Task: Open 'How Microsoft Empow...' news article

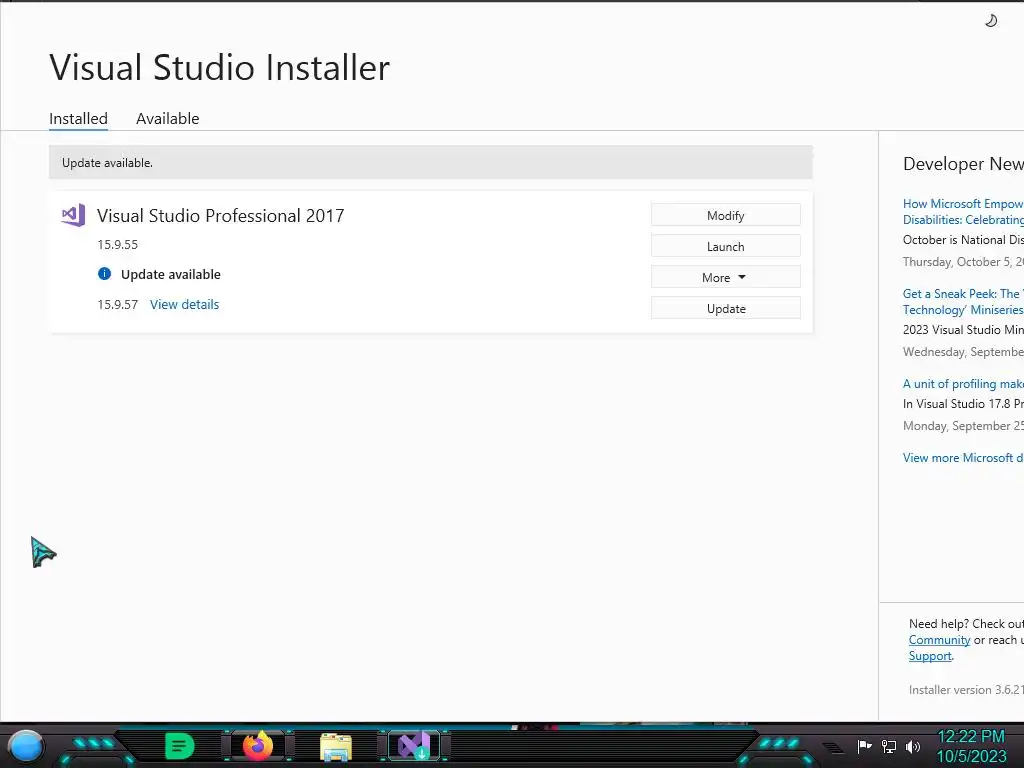Action: [x=963, y=212]
